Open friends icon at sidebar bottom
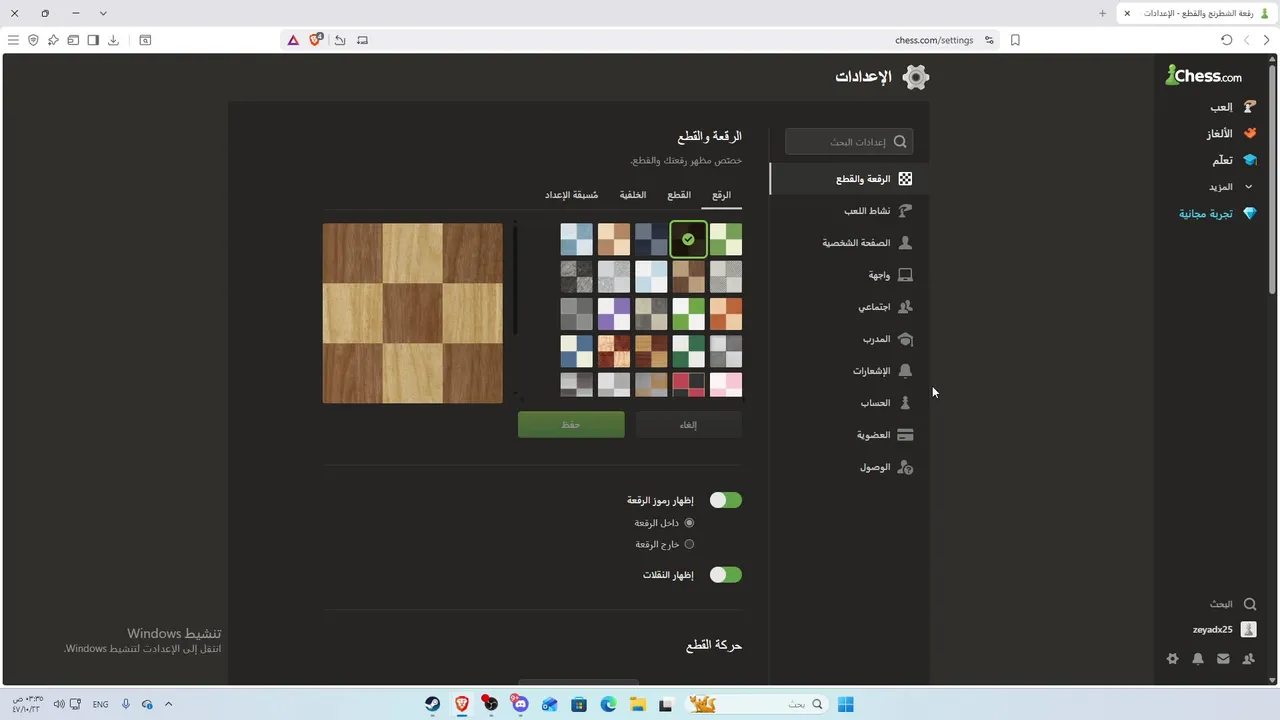The width and height of the screenshot is (1280, 720). (1248, 659)
